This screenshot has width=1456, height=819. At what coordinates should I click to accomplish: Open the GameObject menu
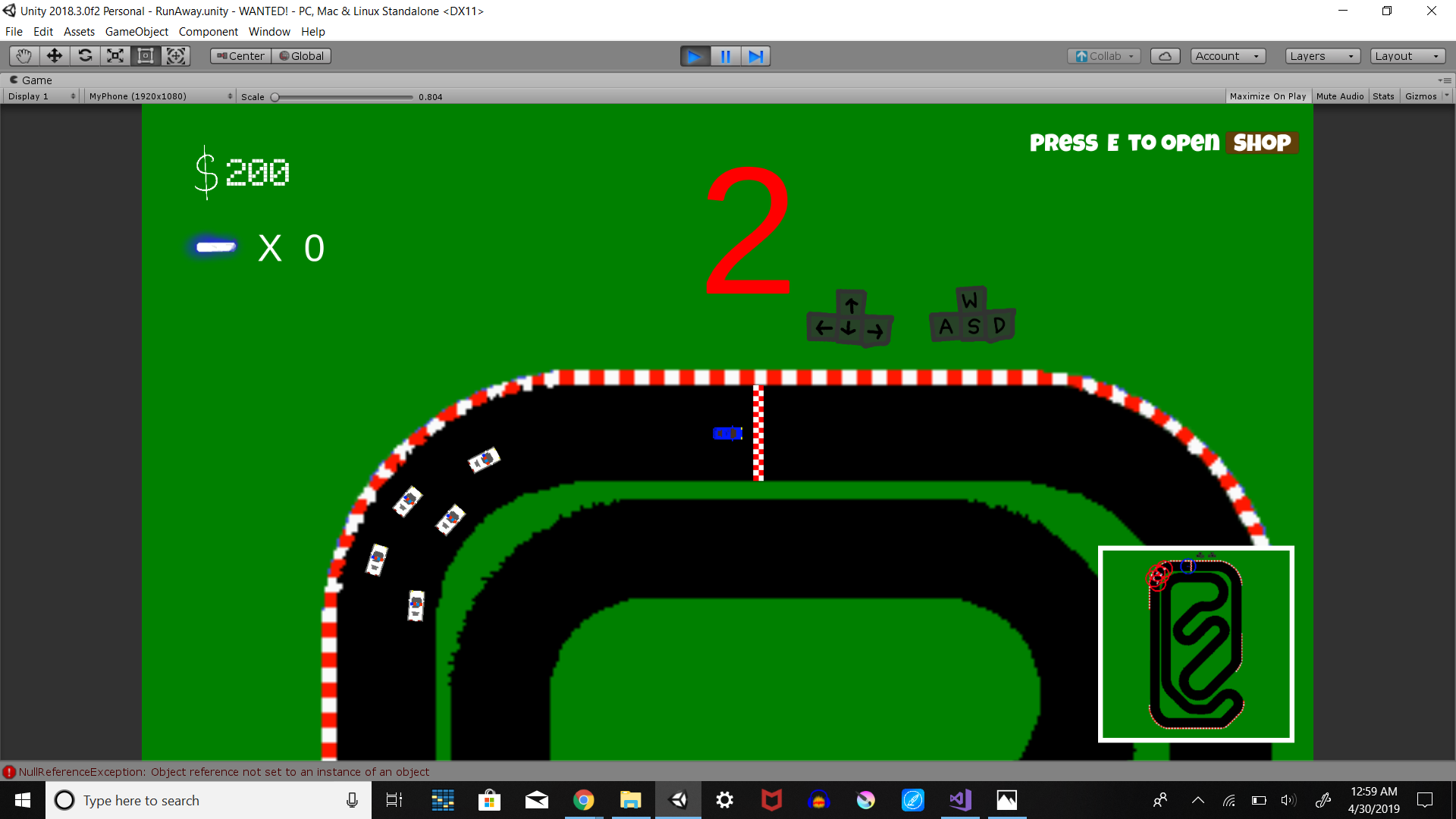(136, 32)
